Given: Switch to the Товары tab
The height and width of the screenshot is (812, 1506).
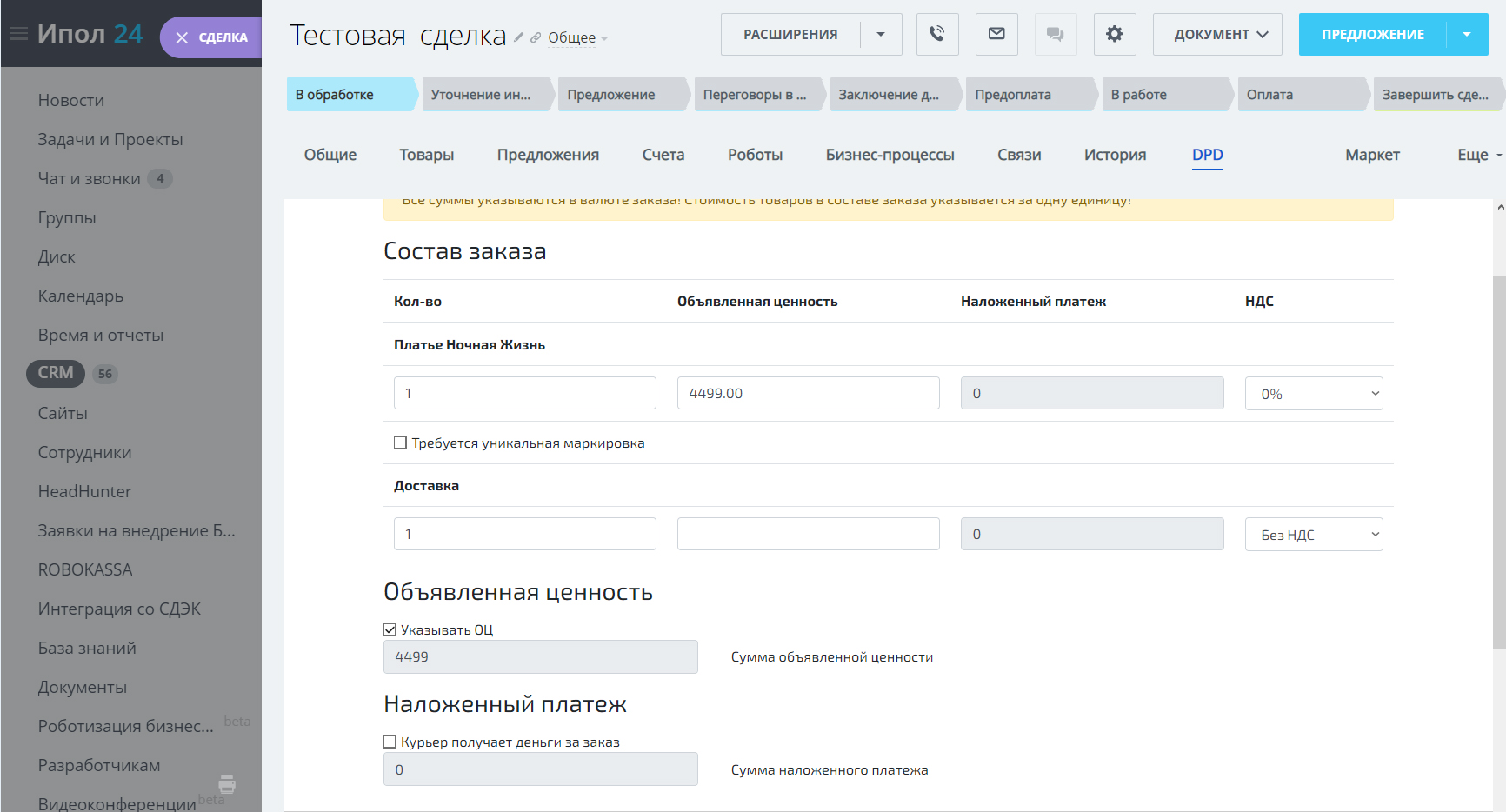Looking at the screenshot, I should click(x=426, y=155).
